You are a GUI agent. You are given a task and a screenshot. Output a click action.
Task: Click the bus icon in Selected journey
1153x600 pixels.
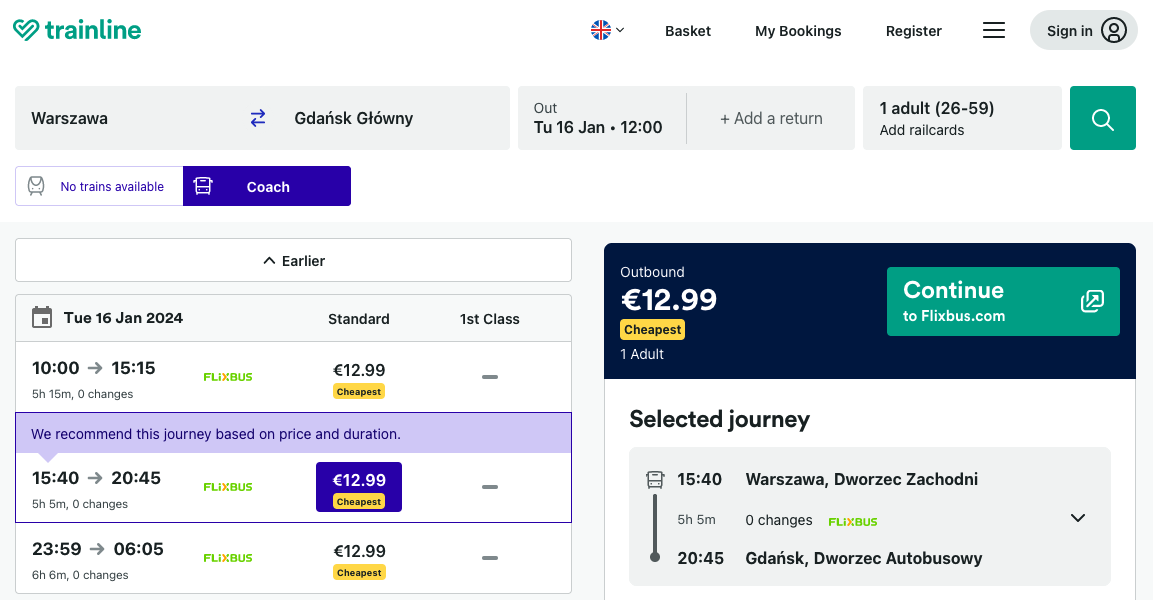(655, 479)
